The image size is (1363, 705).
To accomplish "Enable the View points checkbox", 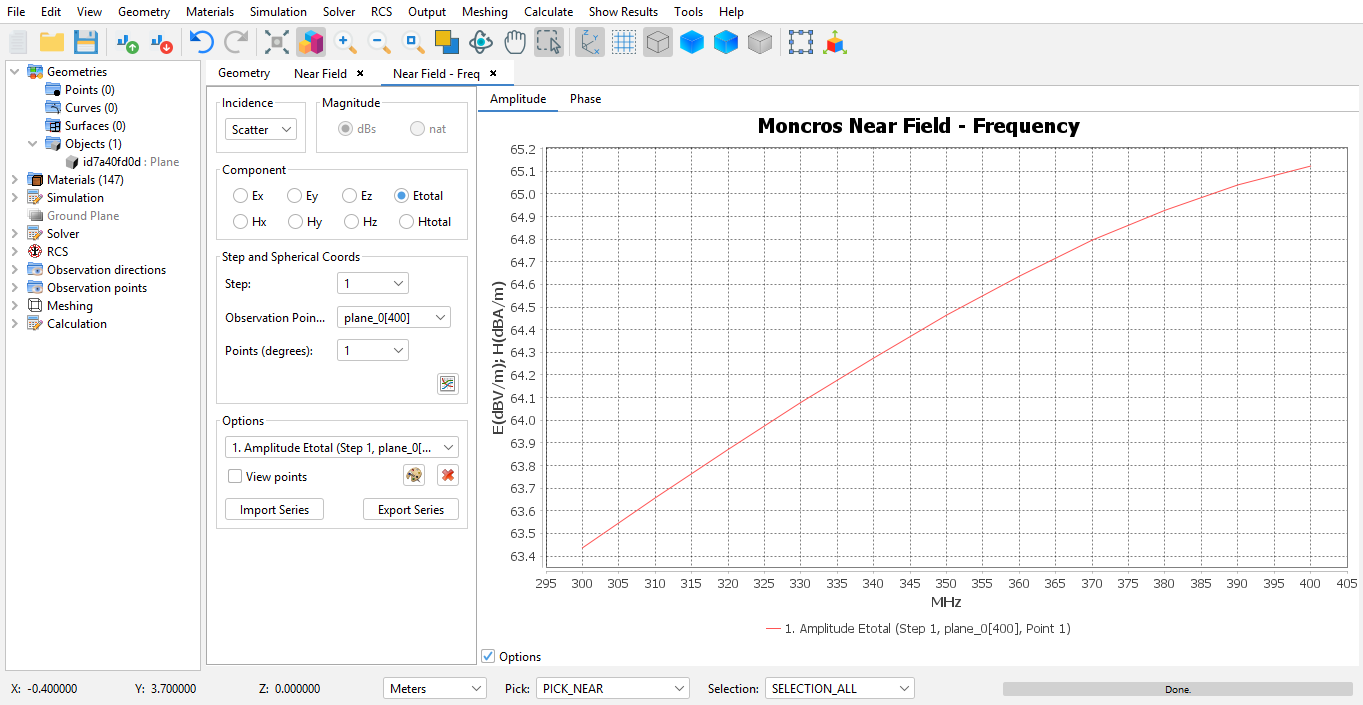I will pyautogui.click(x=235, y=477).
